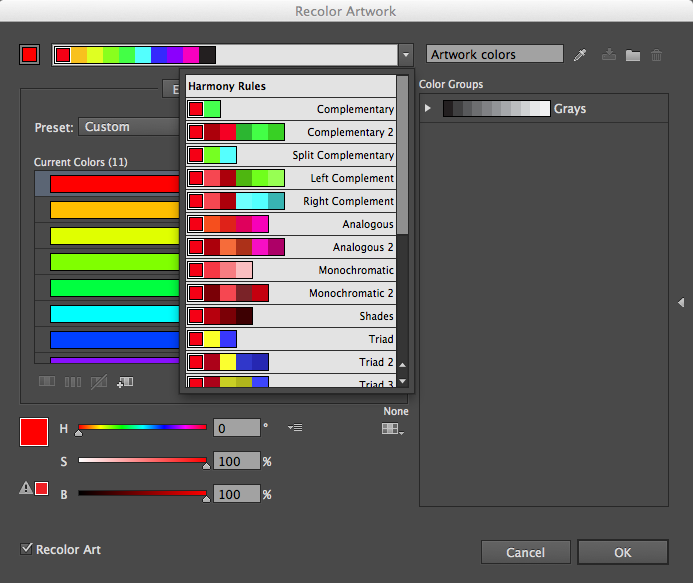The width and height of the screenshot is (693, 583).
Task: Click the active colors strip at top
Action: coord(135,55)
